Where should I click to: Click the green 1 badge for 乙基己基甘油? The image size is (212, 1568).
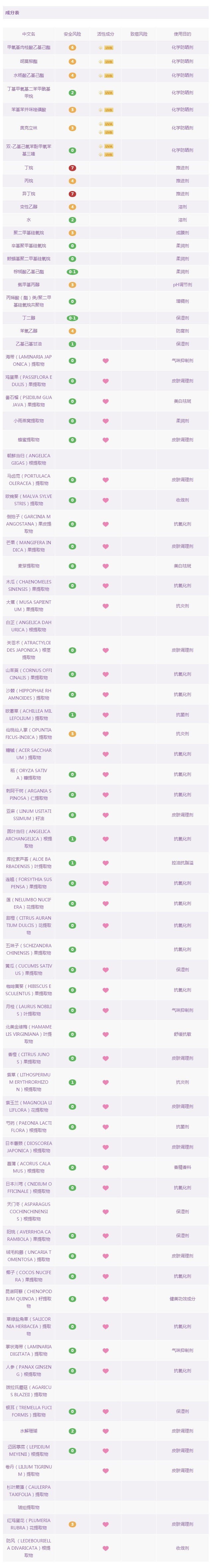point(72,344)
